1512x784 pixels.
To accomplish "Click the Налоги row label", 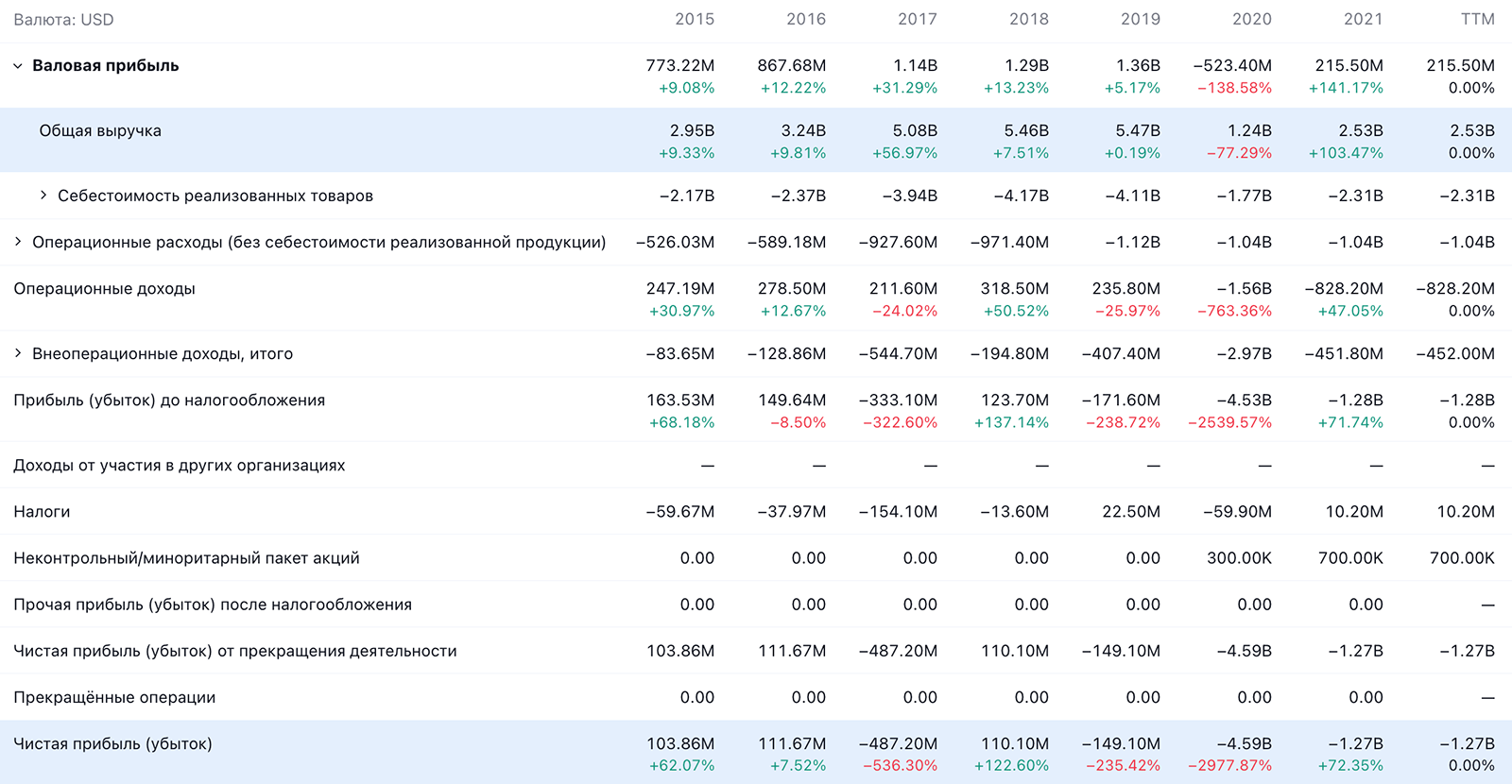I will [x=42, y=512].
